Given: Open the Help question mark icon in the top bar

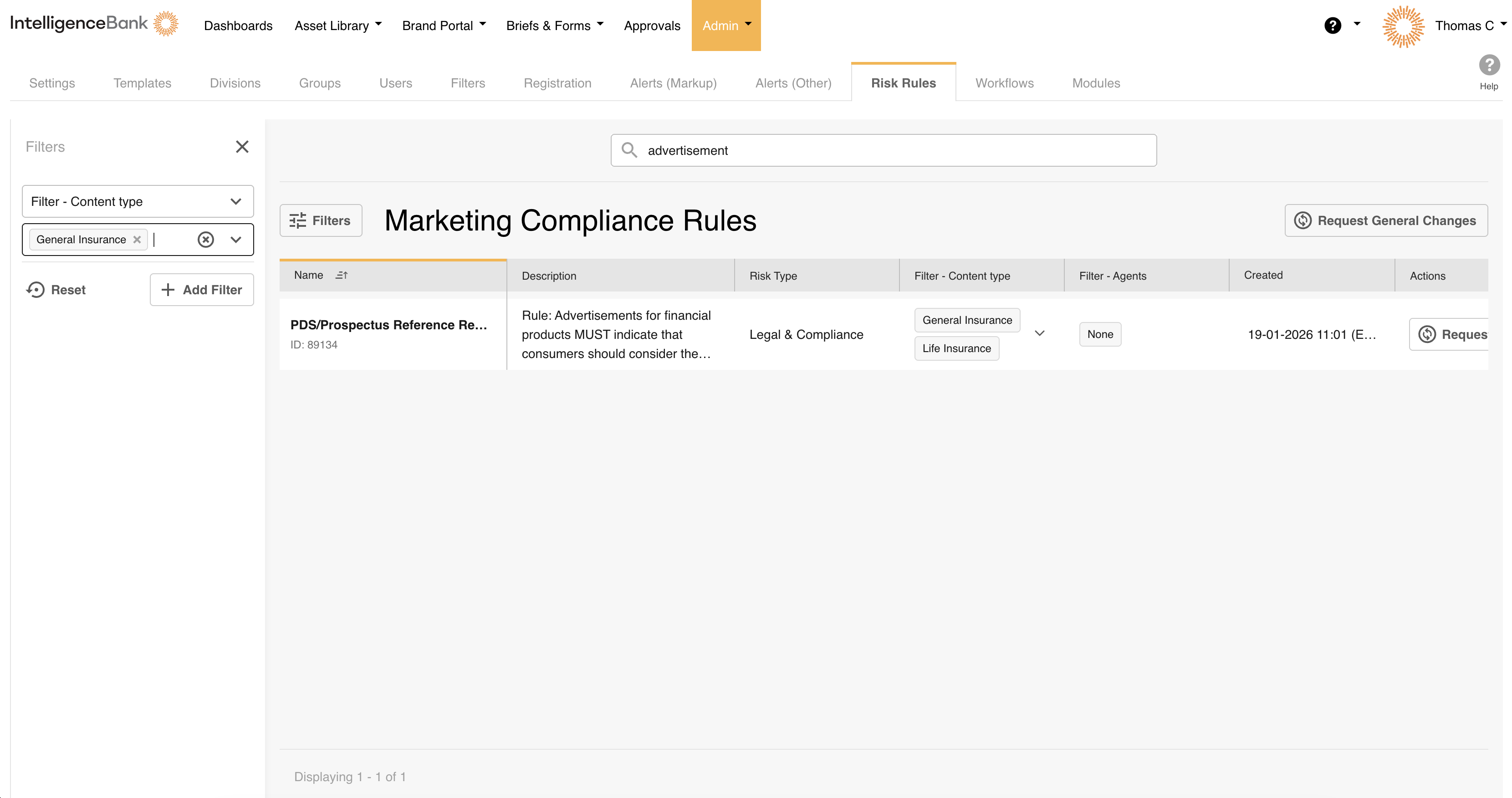Looking at the screenshot, I should coord(1333,25).
